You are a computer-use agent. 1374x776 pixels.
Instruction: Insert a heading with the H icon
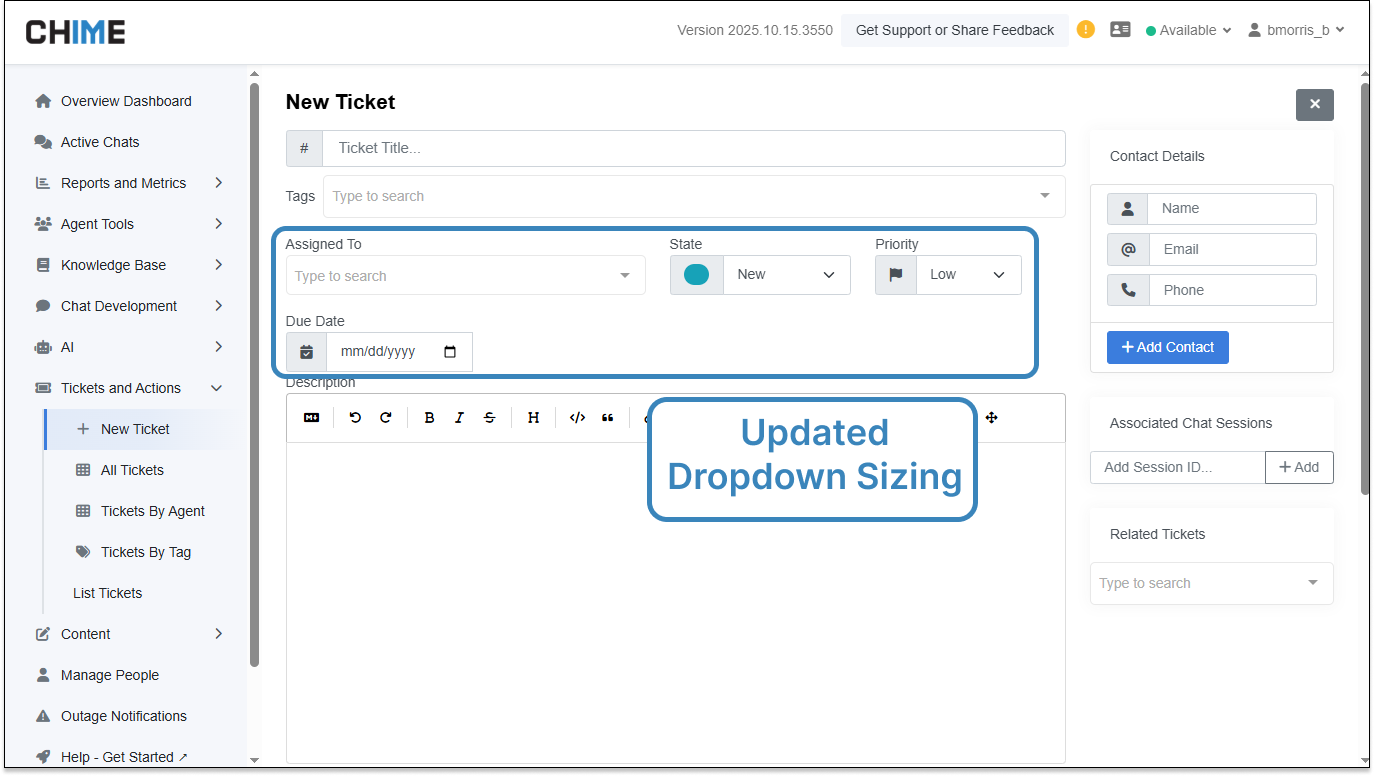(x=533, y=418)
